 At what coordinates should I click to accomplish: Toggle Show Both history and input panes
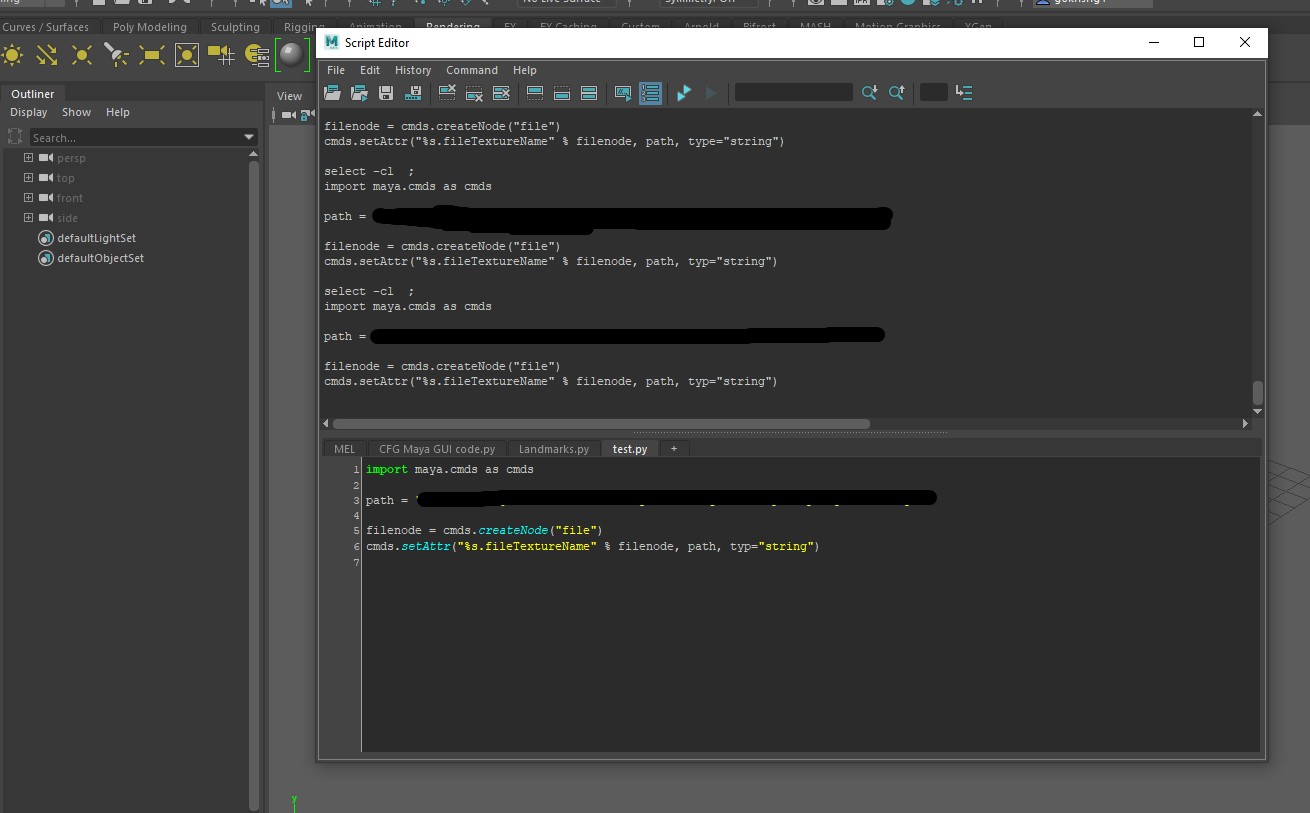[x=589, y=93]
